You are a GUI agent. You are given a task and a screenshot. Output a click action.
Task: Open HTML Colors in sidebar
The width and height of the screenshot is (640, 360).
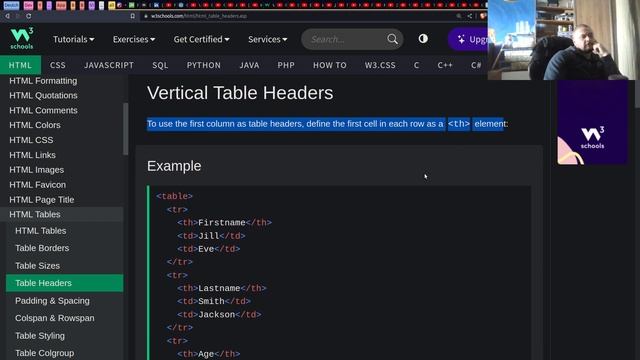35,125
